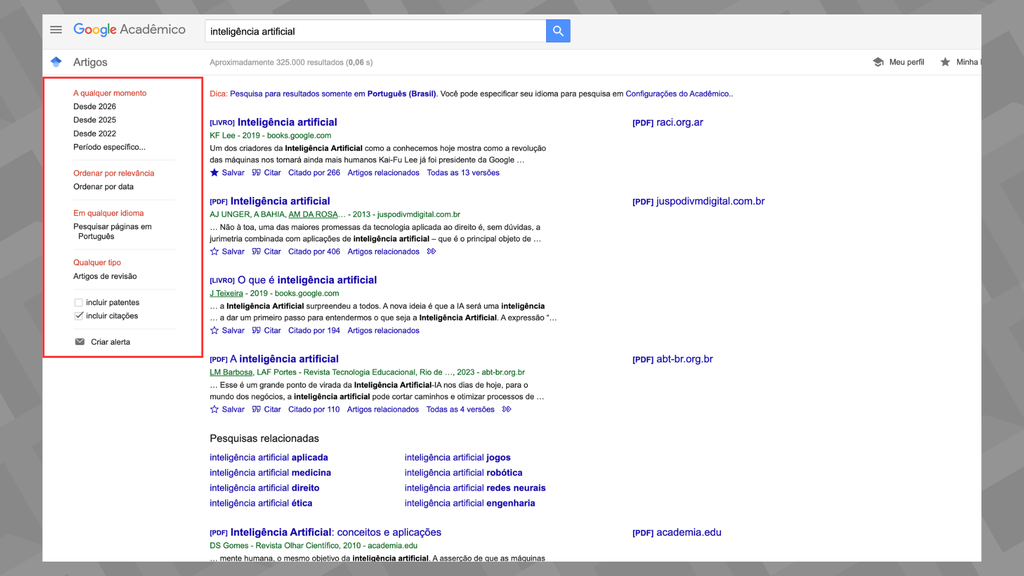The image size is (1024, 576).
Task: Click quote icon for KF Lee result
Action: [257, 173]
